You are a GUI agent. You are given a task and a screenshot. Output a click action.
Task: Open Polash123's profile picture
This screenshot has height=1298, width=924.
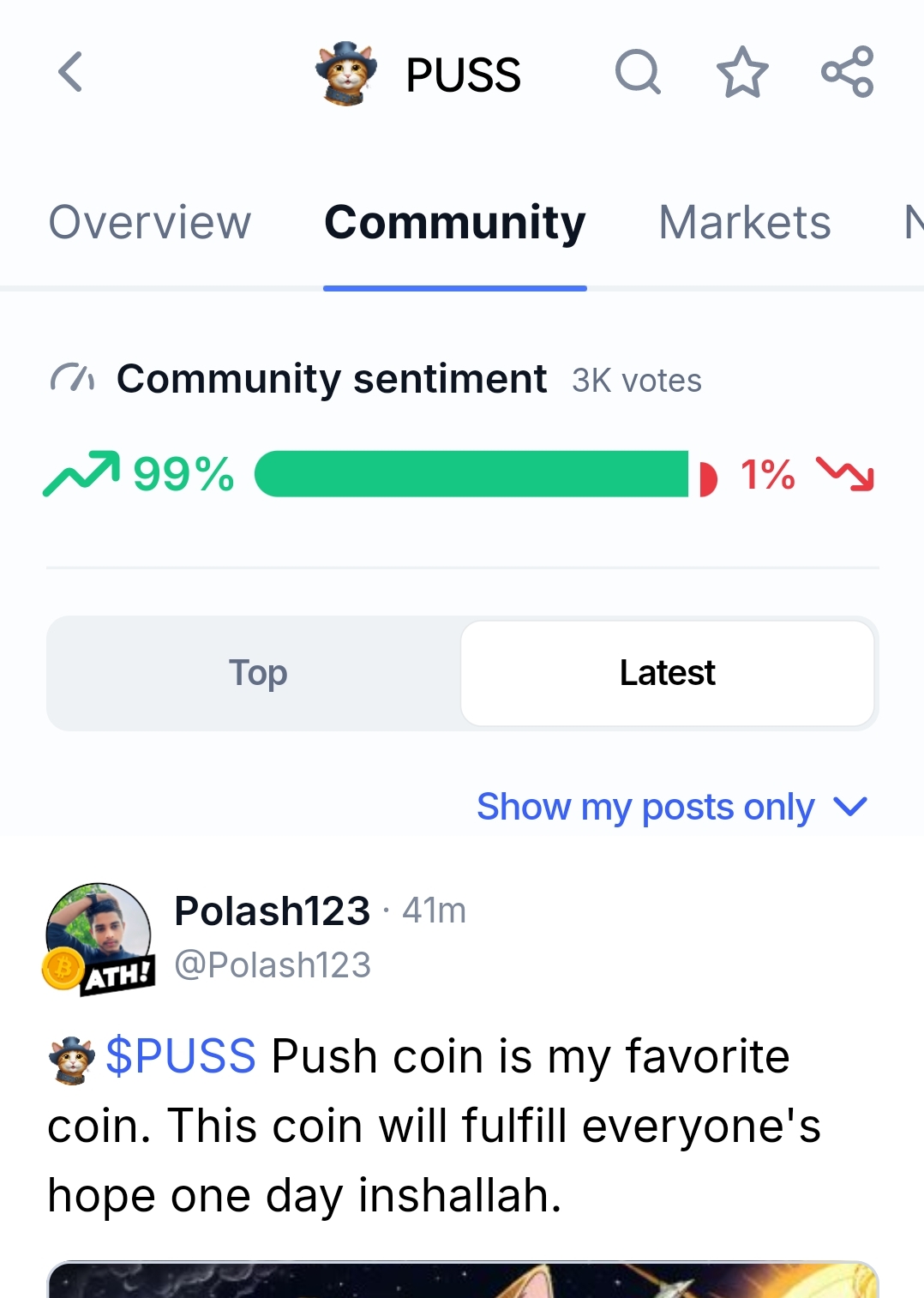[x=99, y=935]
